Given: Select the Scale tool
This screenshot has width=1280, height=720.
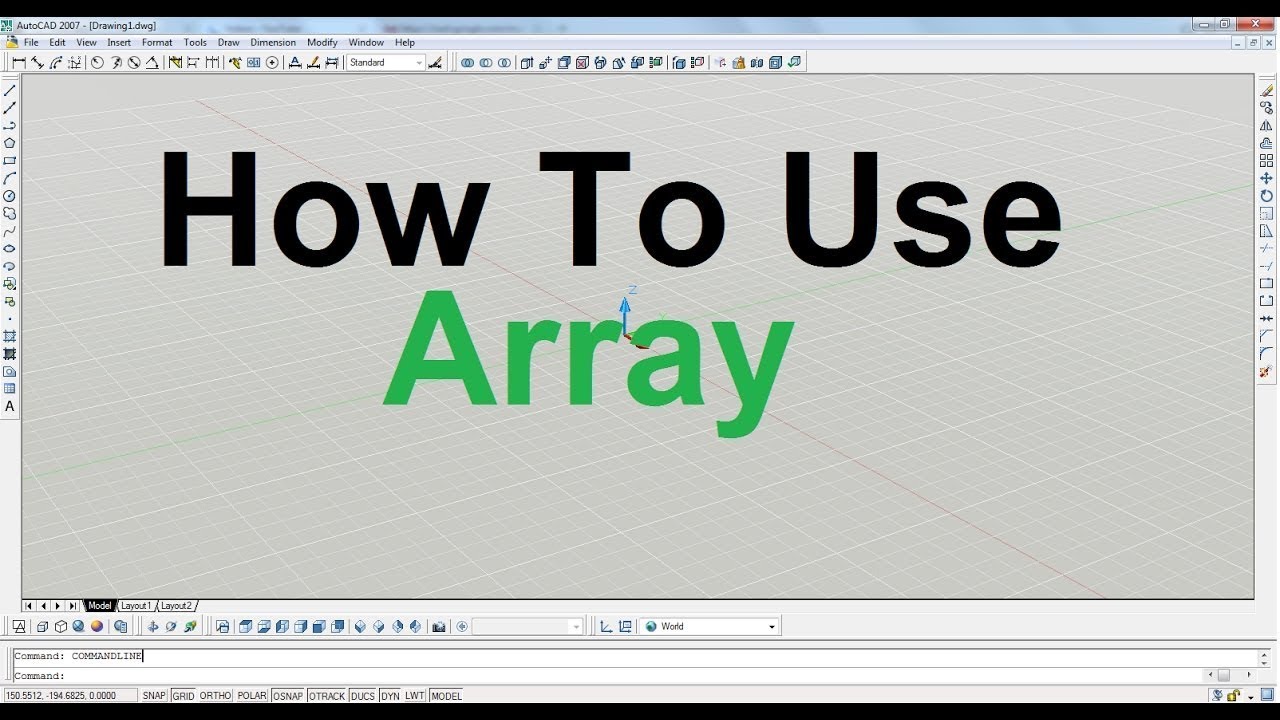Looking at the screenshot, I should 1266,213.
